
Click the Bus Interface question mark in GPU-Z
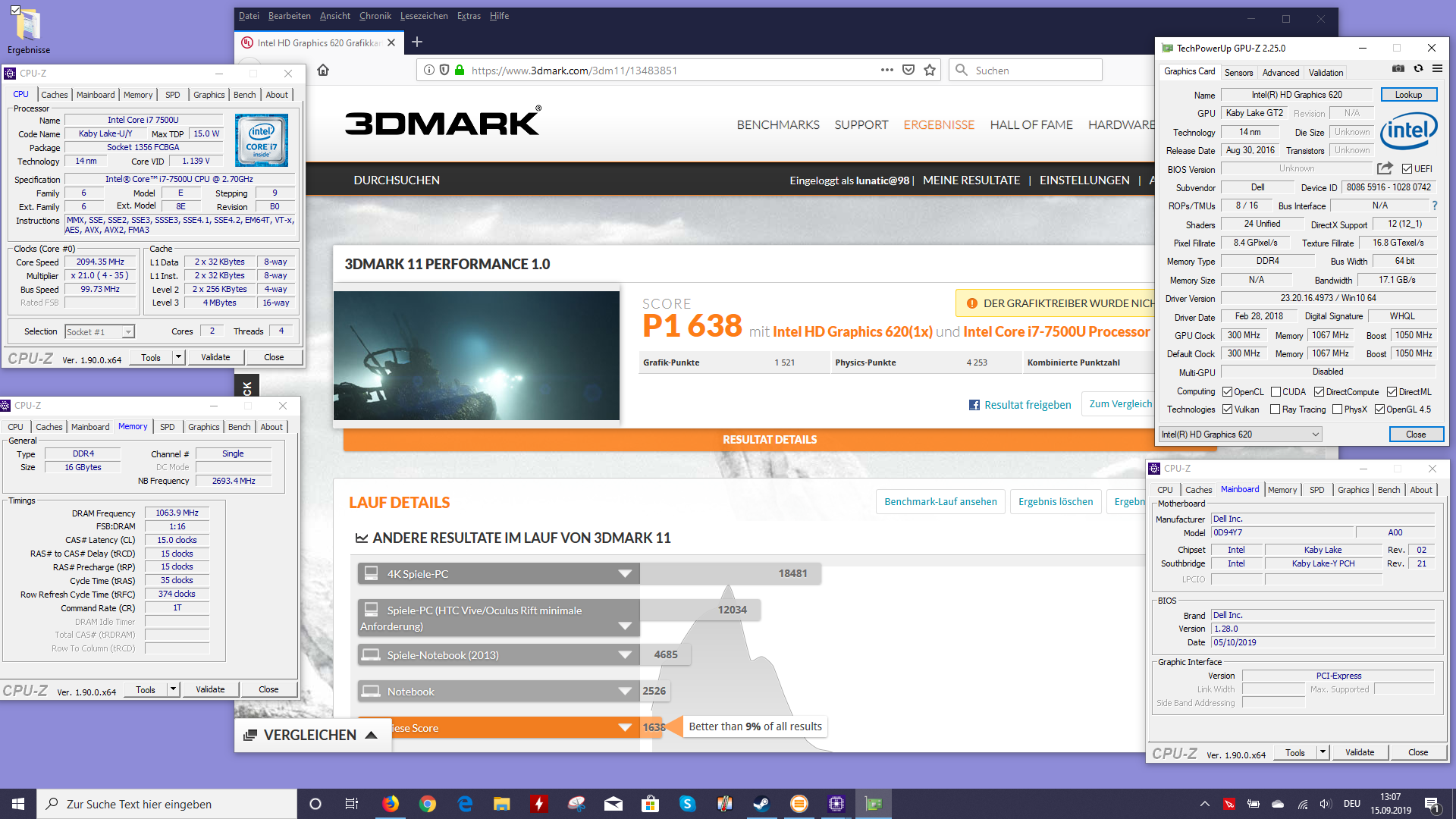1434,206
